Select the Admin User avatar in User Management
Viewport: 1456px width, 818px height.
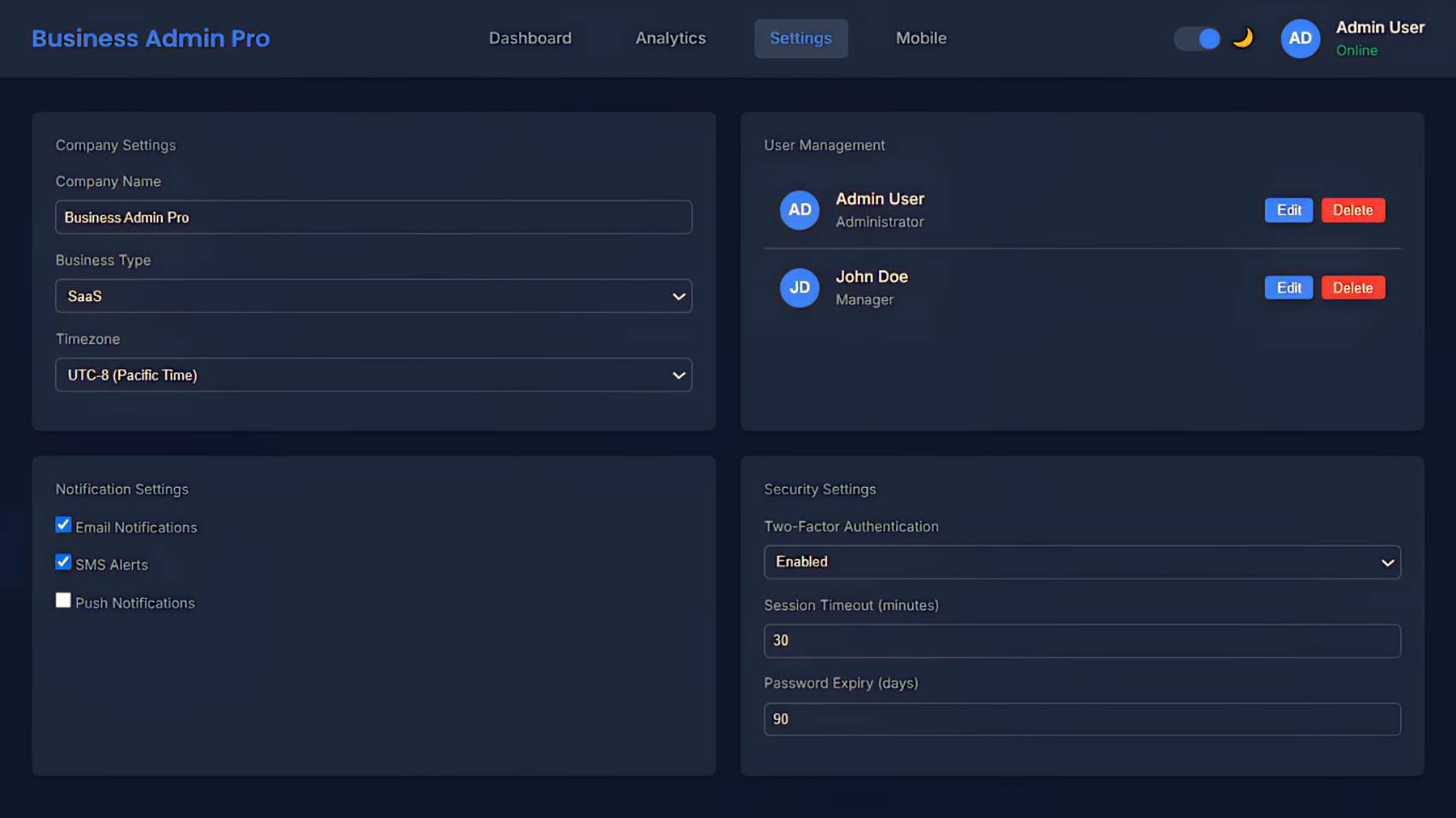point(799,210)
